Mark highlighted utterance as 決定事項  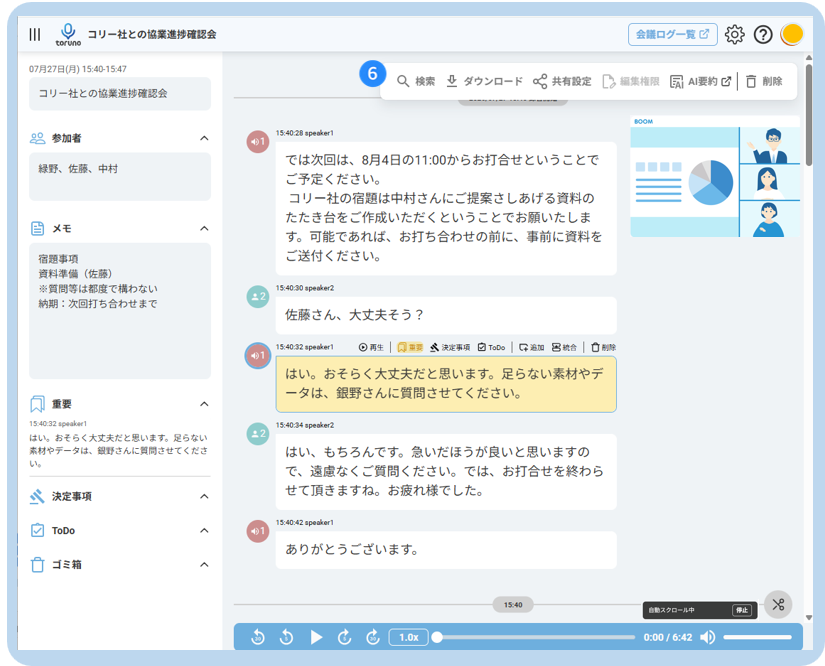pos(450,347)
